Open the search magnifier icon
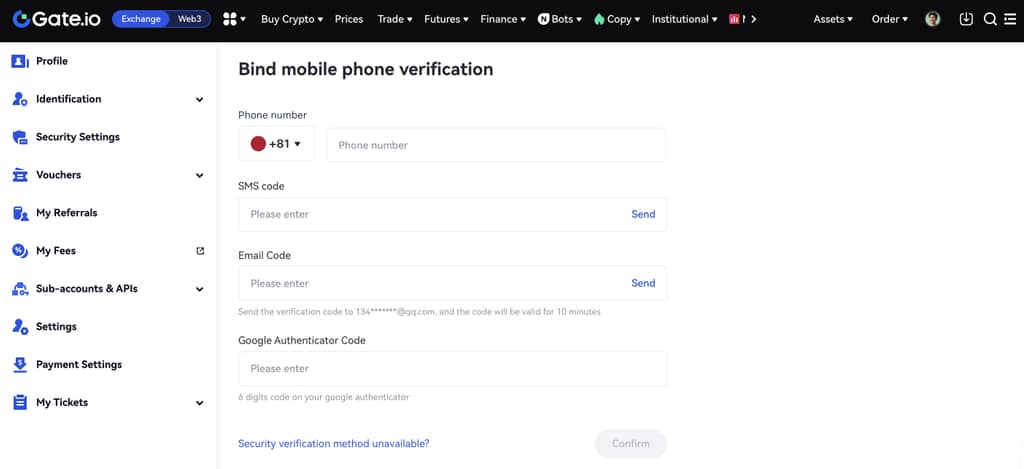This screenshot has height=469, width=1024. tap(990, 19)
